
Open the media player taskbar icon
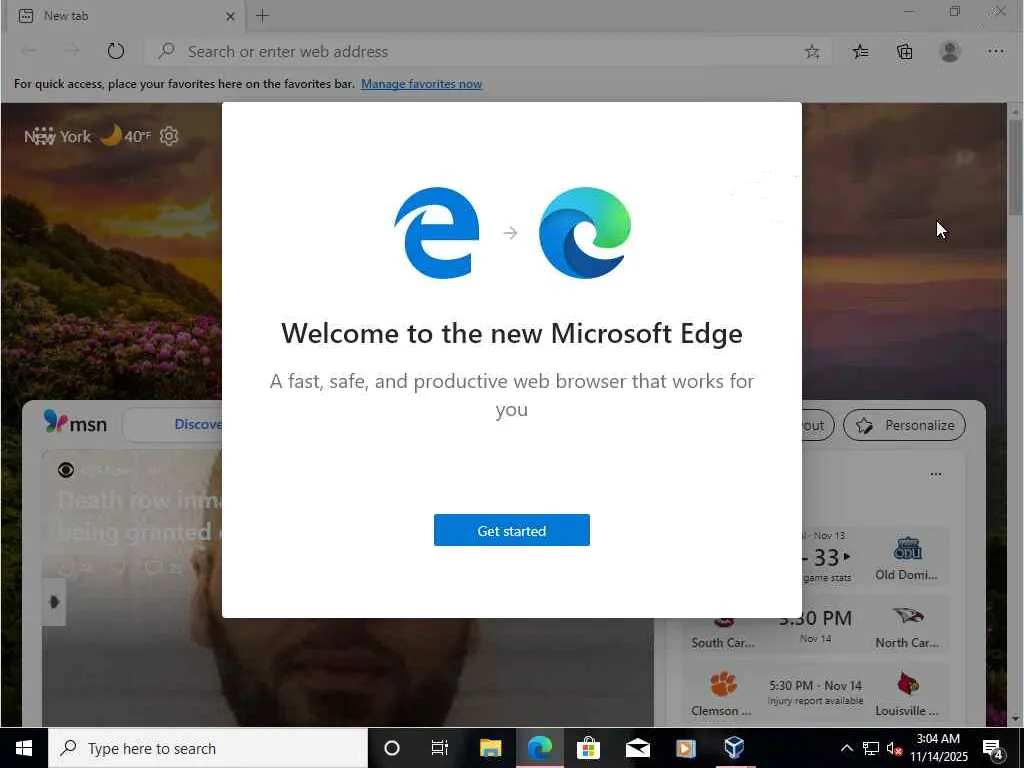[x=686, y=748]
